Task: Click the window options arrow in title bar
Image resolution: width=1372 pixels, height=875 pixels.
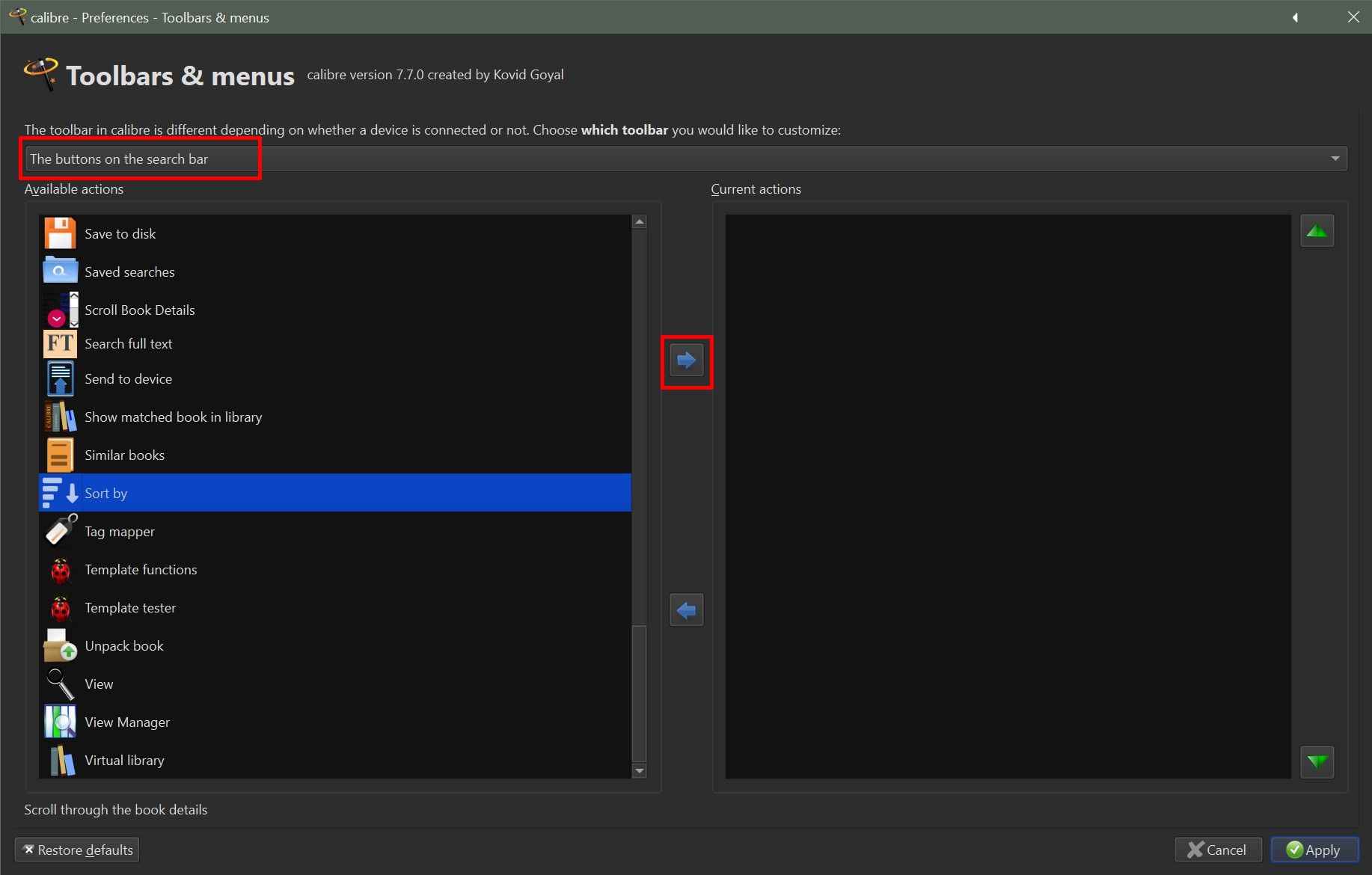Action: pos(1296,17)
